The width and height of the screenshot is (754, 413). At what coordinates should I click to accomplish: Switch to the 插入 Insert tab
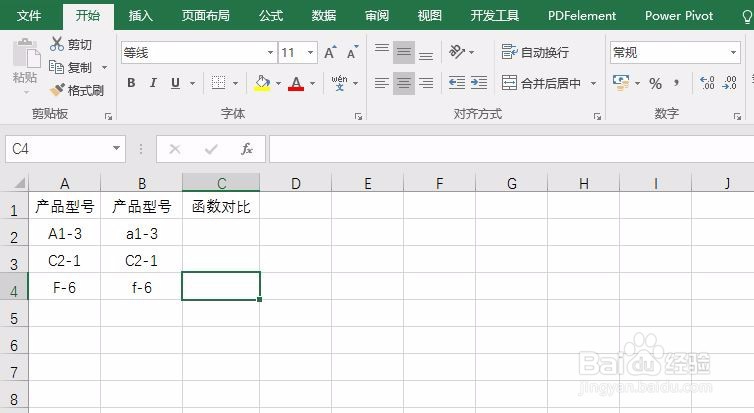(x=140, y=16)
